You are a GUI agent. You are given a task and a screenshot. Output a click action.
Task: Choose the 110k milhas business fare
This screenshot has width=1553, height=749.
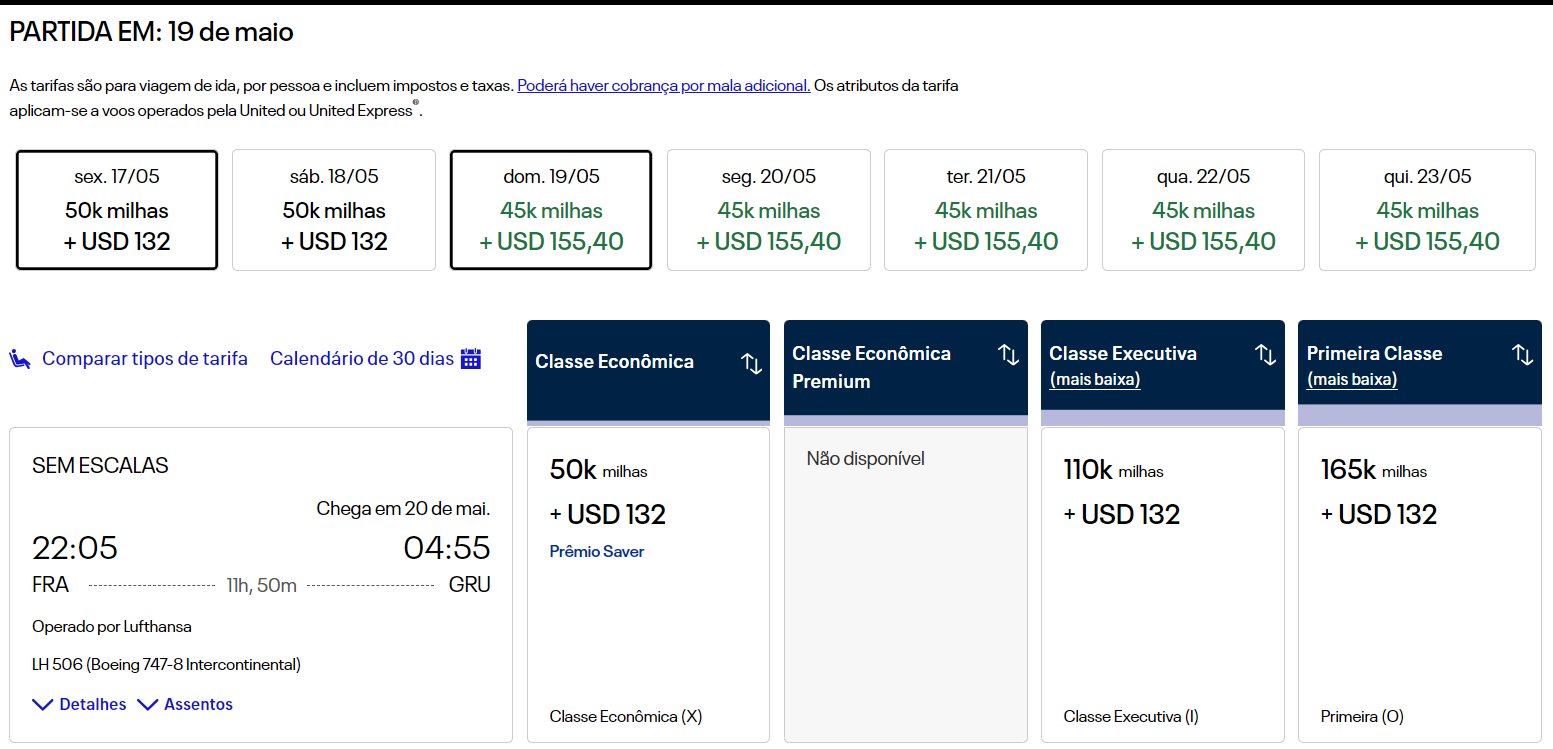pyautogui.click(x=1162, y=585)
